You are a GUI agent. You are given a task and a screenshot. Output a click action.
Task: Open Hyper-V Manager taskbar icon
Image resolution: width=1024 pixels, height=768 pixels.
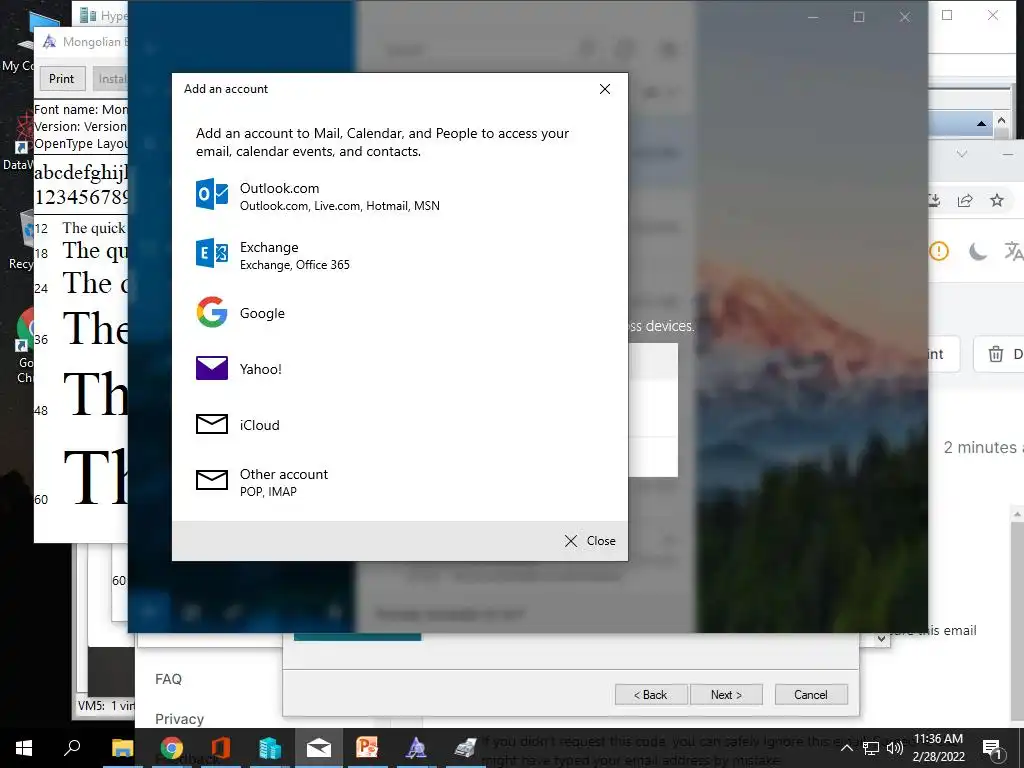tap(270, 748)
